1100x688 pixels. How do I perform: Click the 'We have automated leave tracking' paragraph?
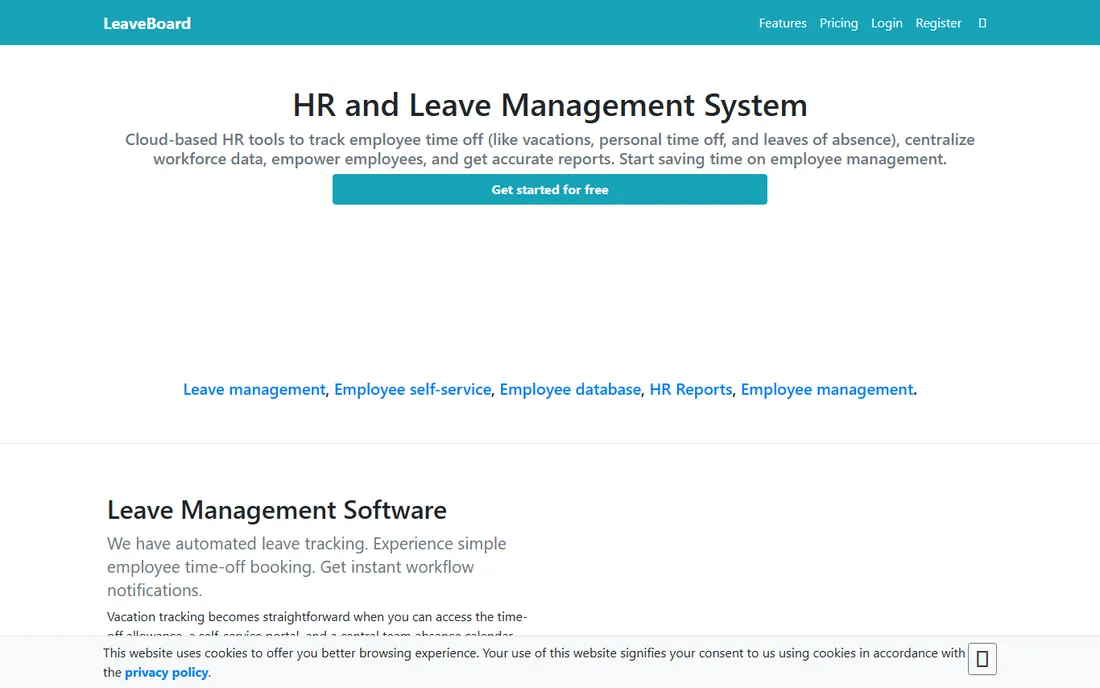[x=307, y=567]
